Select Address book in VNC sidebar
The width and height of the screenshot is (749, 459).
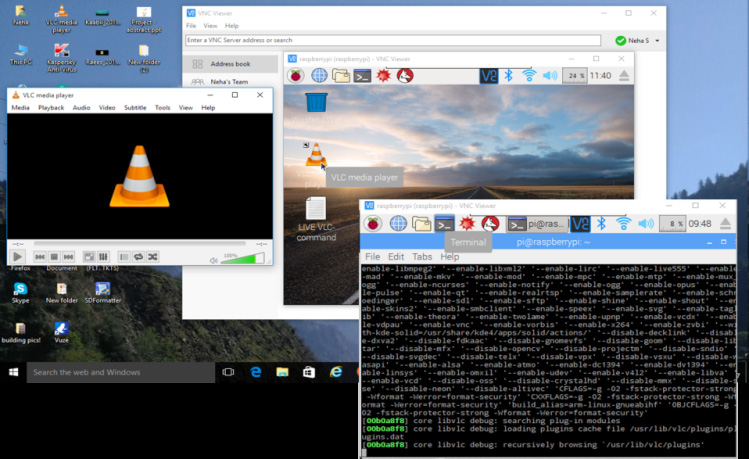click(230, 64)
